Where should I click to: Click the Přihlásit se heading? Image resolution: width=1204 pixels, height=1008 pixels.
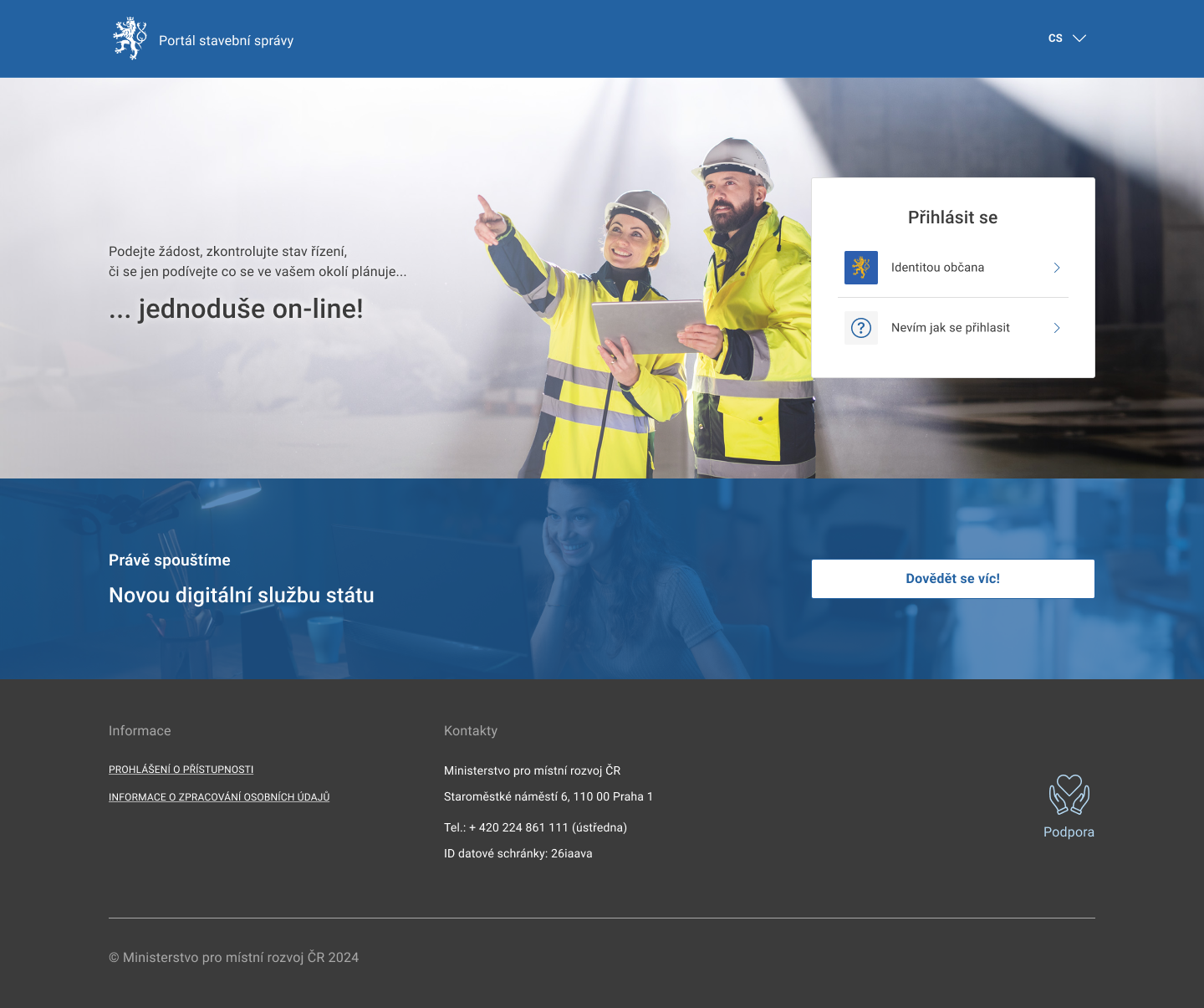point(952,217)
